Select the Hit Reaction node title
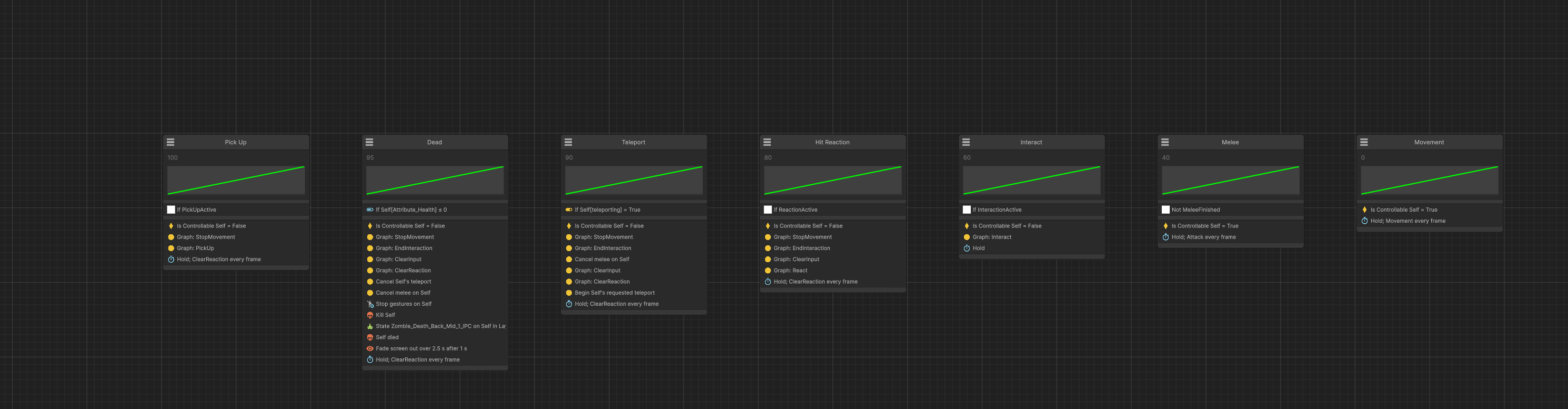1568x409 pixels. (832, 143)
